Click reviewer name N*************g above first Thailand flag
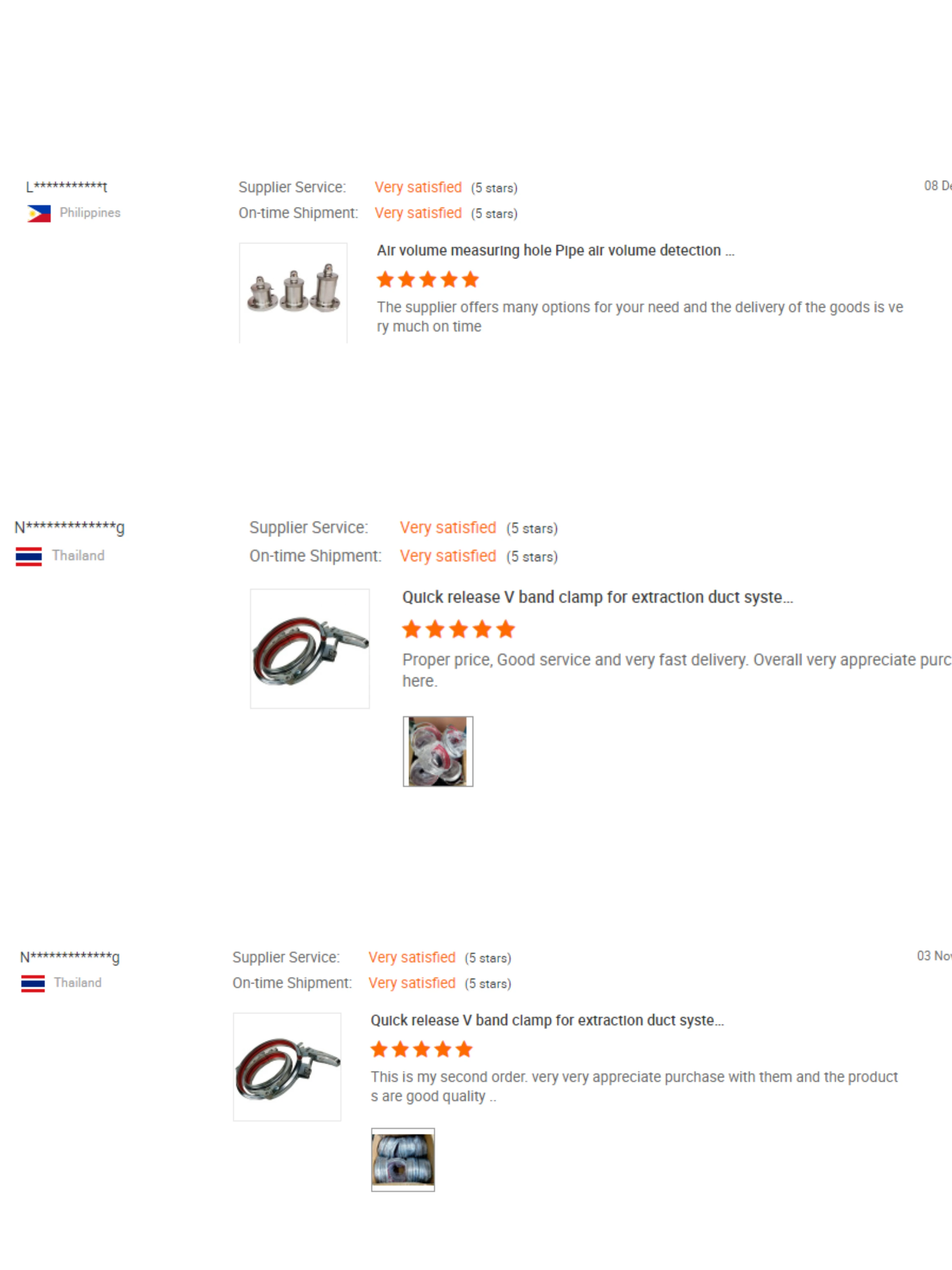 [x=69, y=527]
